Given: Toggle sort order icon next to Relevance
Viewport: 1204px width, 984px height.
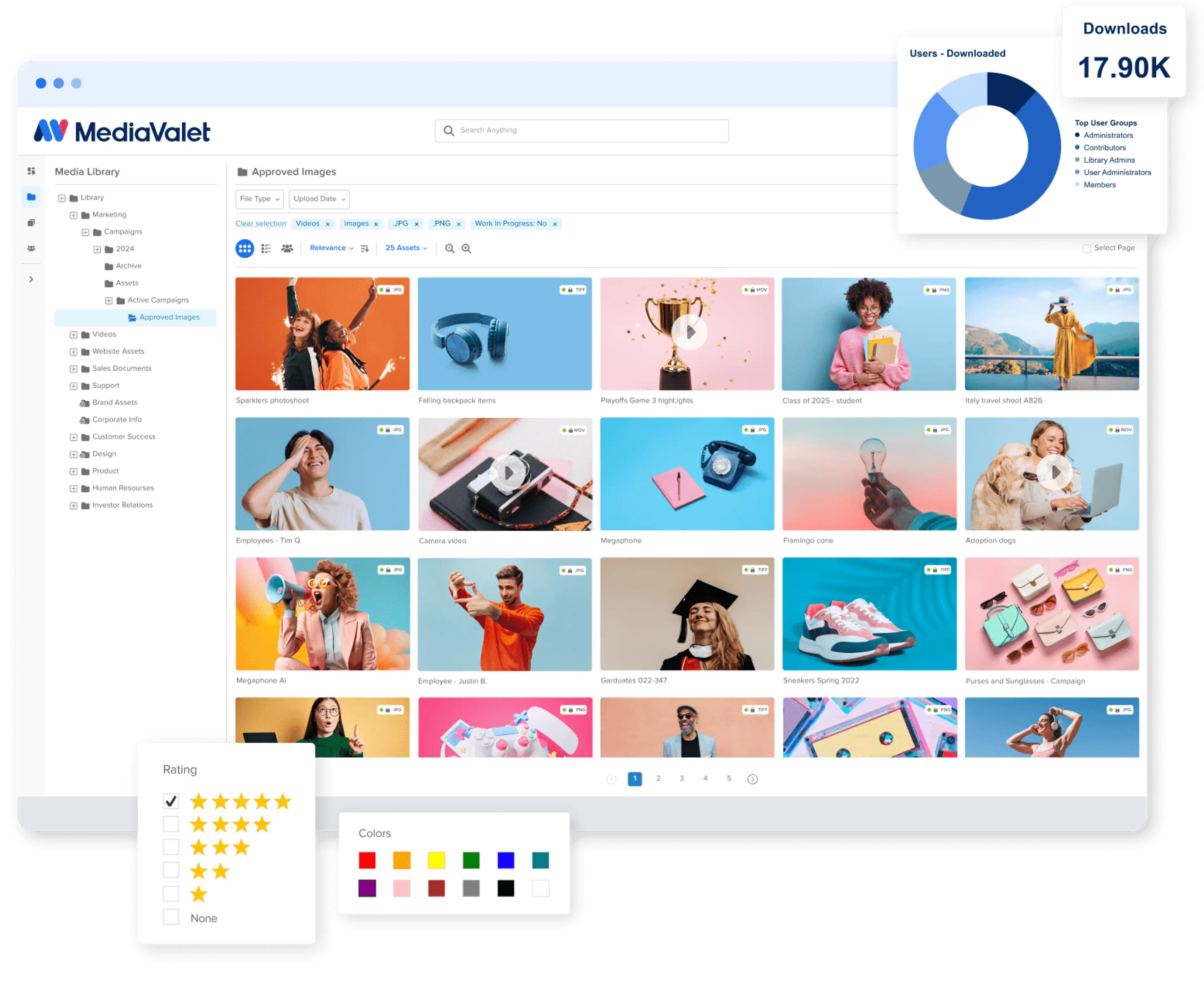Looking at the screenshot, I should pyautogui.click(x=364, y=248).
